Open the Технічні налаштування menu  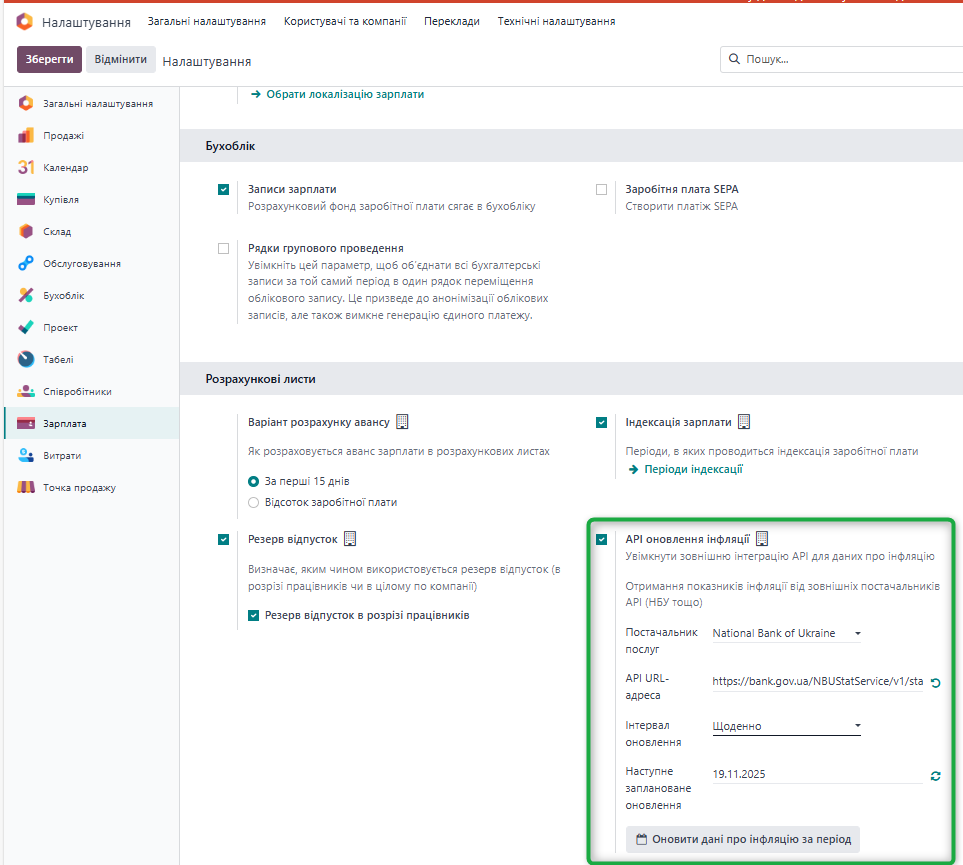[x=556, y=21]
